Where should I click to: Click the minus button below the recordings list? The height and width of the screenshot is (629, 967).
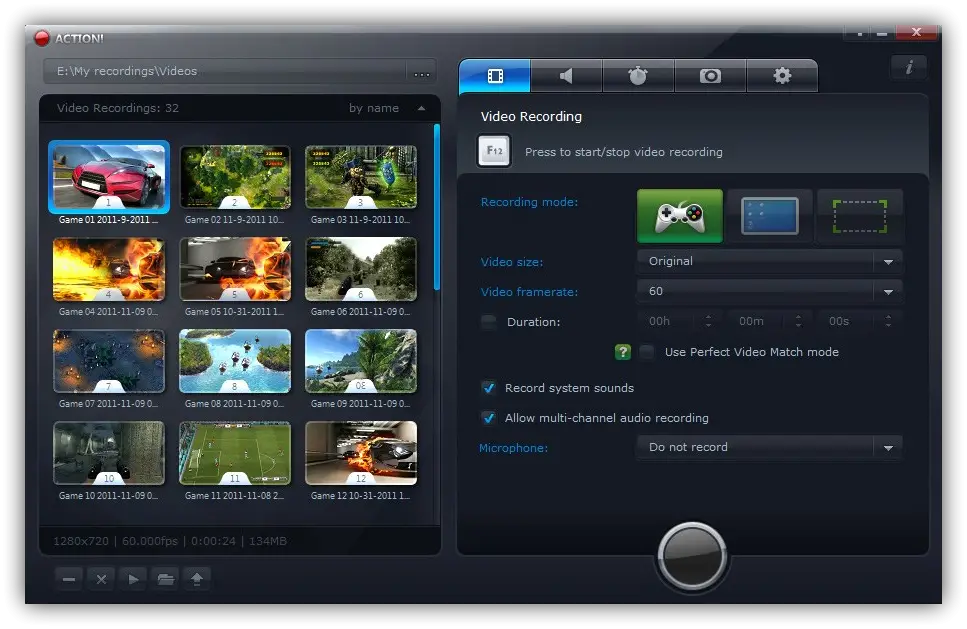[69, 579]
